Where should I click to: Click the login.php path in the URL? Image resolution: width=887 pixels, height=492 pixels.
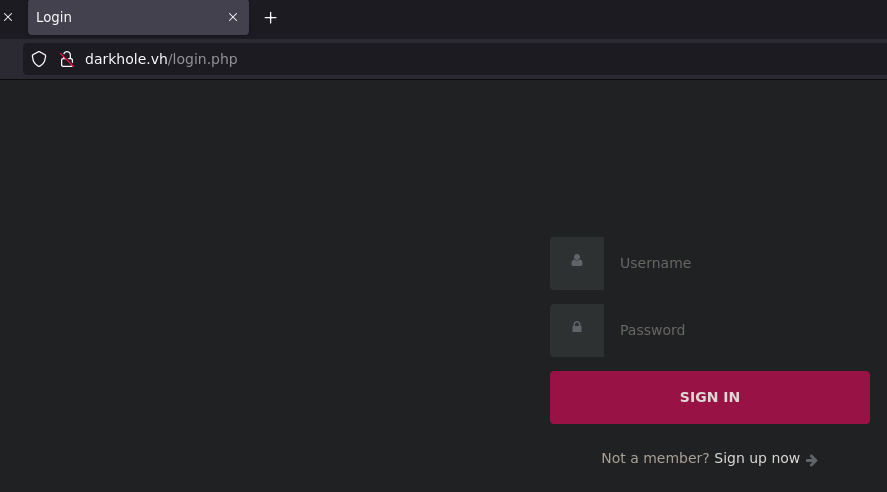click(204, 59)
